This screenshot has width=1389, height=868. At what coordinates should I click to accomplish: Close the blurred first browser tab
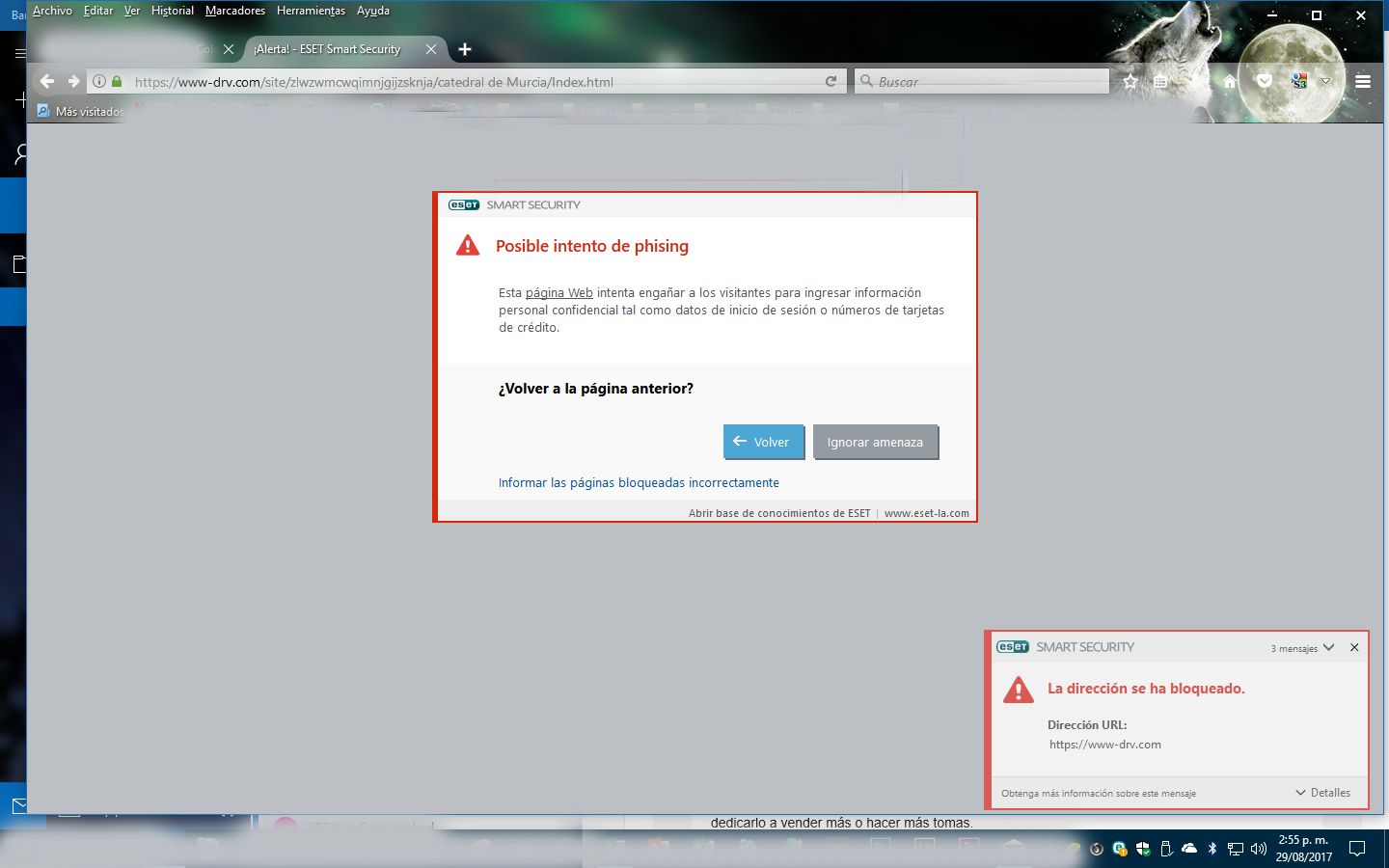[229, 49]
